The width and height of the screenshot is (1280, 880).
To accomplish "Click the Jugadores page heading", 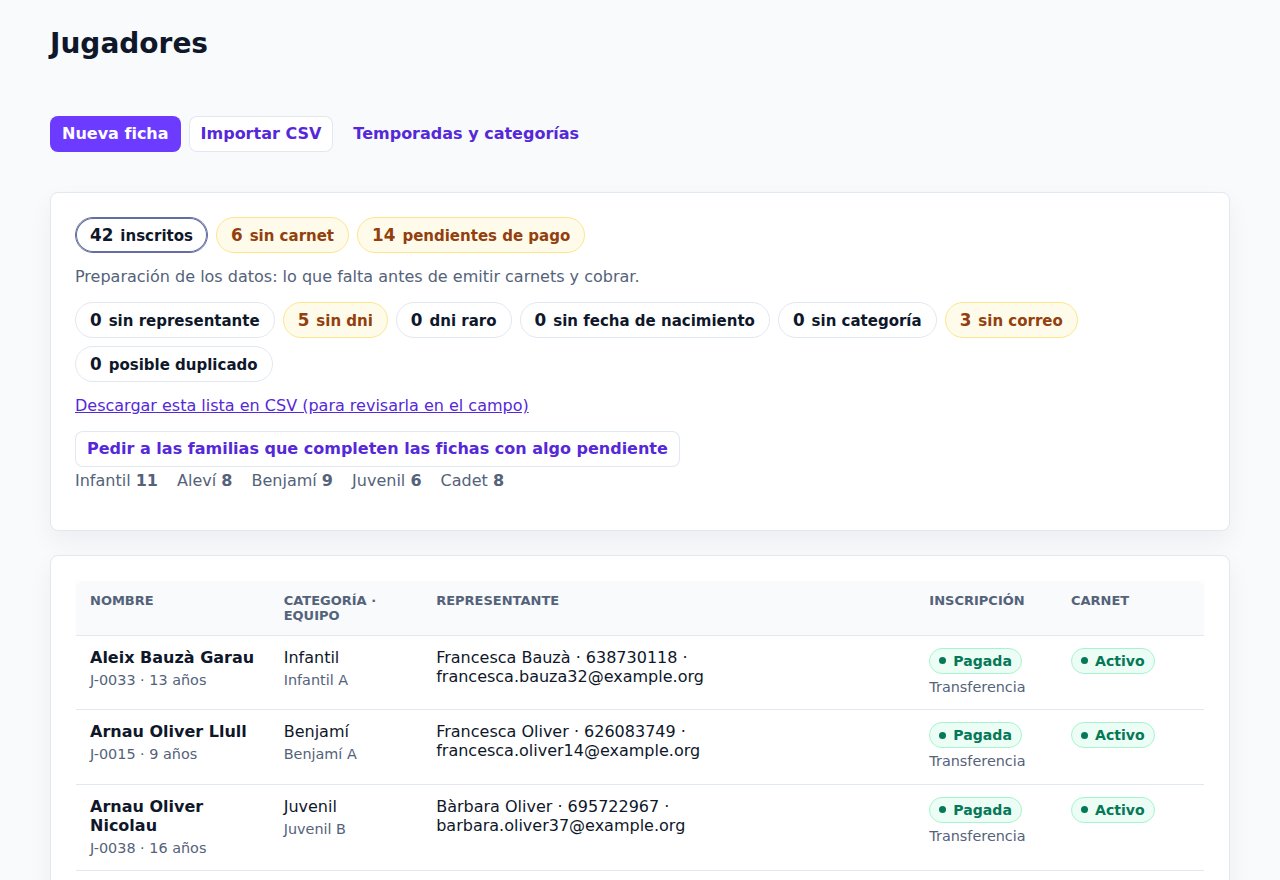I will 128,43.
